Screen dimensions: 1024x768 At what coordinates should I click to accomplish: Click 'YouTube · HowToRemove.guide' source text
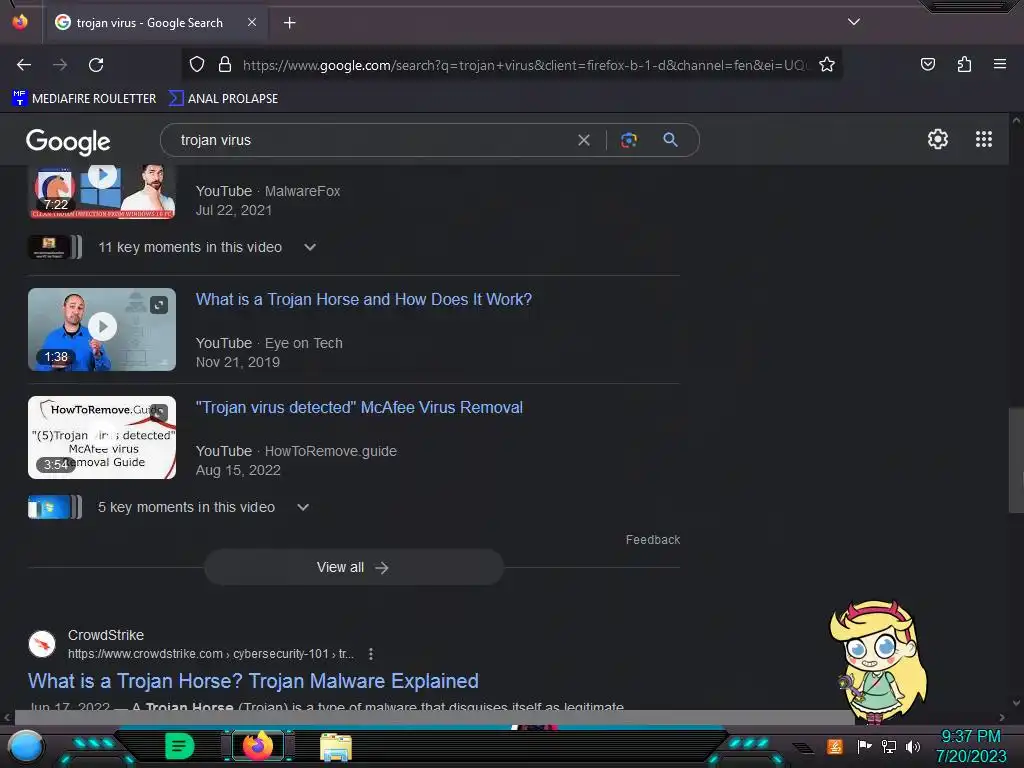tap(296, 451)
